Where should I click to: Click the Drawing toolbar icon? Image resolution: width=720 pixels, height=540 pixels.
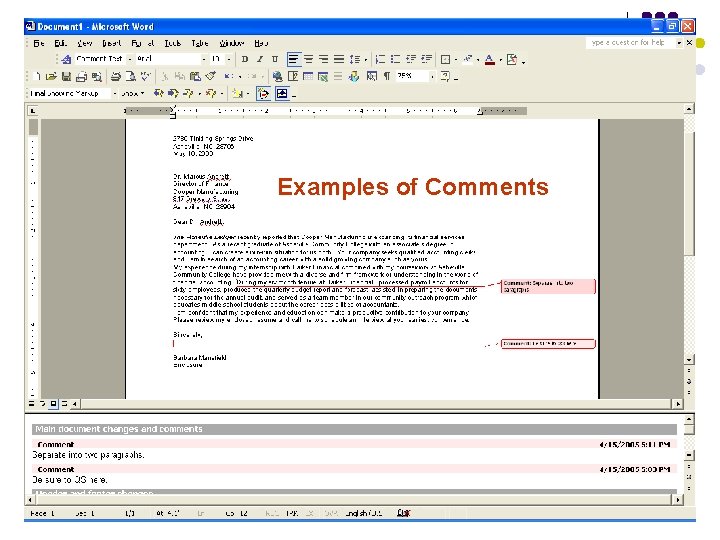click(354, 77)
